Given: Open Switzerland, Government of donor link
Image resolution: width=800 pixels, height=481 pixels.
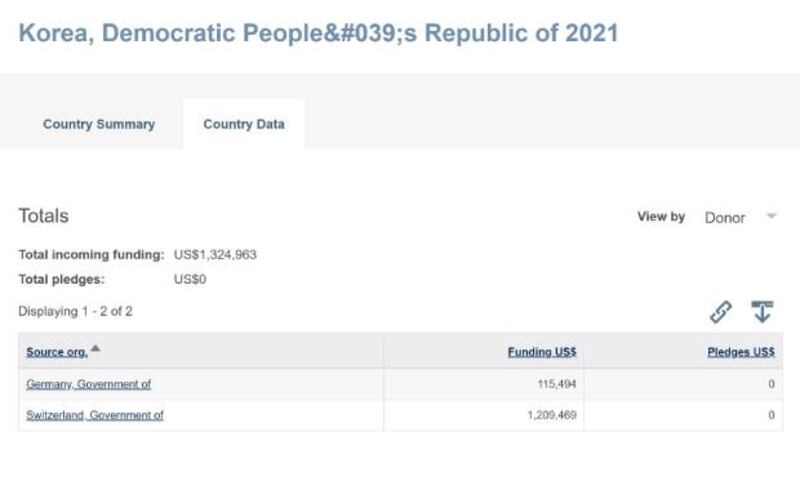Looking at the screenshot, I should (95, 415).
